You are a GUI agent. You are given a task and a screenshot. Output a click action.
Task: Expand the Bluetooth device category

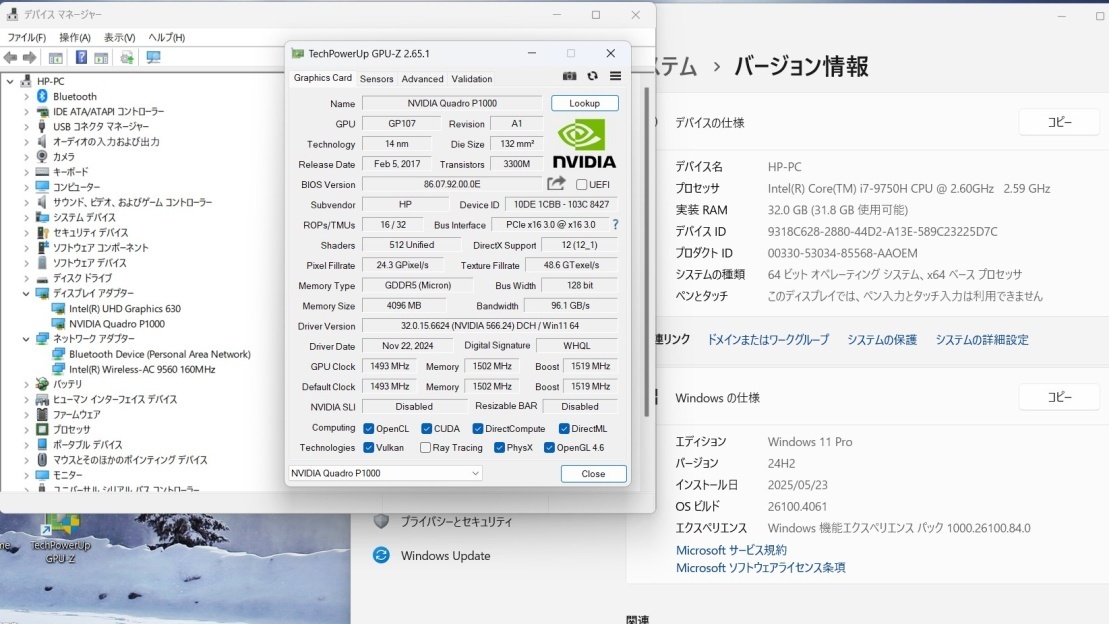coord(27,97)
